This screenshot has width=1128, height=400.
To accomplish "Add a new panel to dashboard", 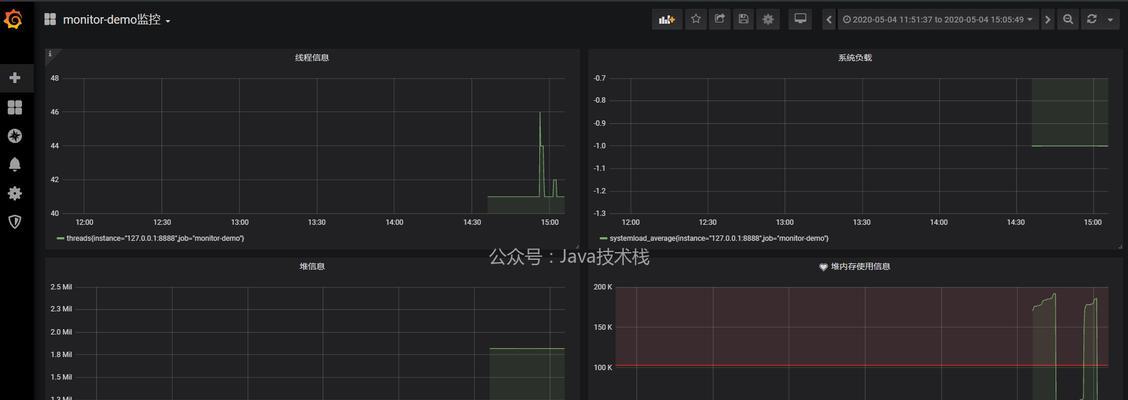I will 667,19.
